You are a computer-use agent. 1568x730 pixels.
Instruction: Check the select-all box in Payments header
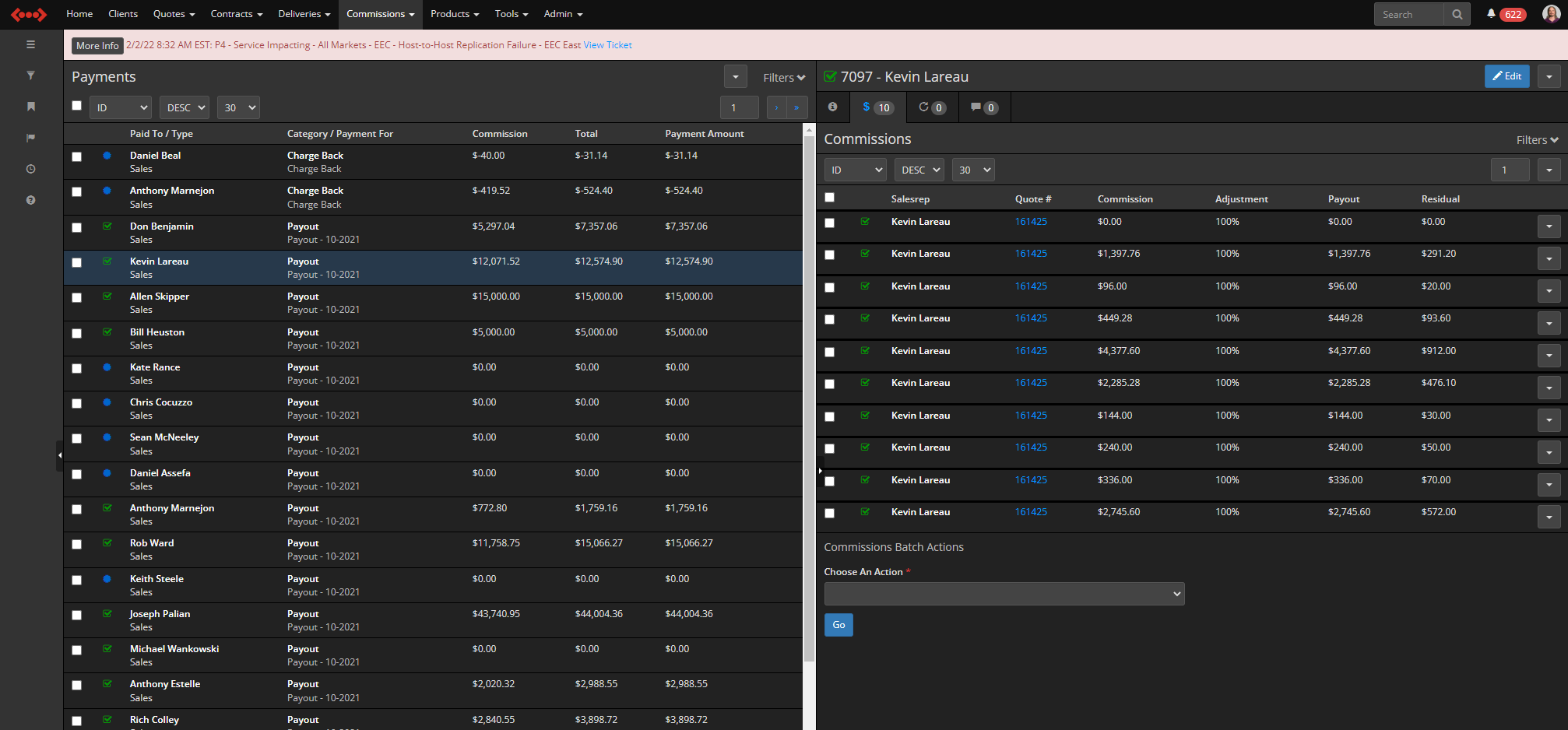(76, 105)
